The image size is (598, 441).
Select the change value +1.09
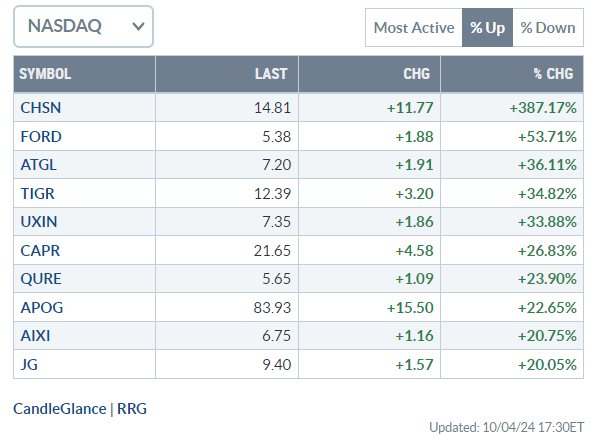pyautogui.click(x=414, y=279)
